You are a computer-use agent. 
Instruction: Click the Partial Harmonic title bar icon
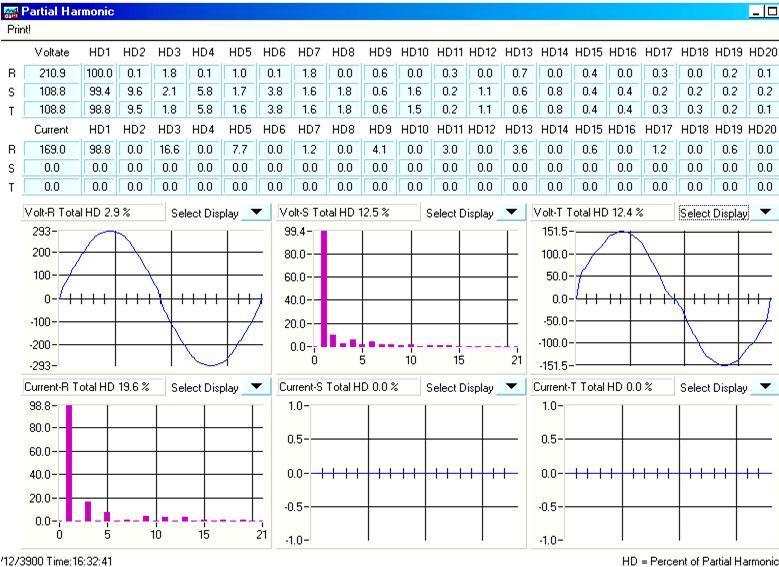9,10
